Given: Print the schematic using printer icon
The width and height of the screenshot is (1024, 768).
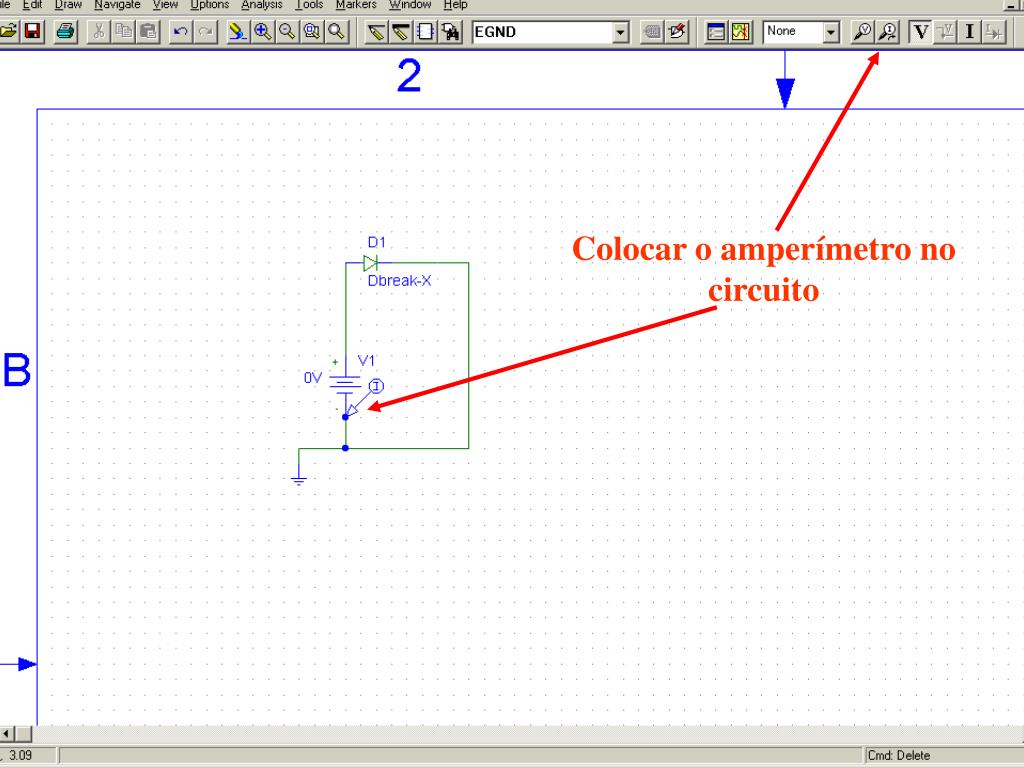Looking at the screenshot, I should (65, 31).
